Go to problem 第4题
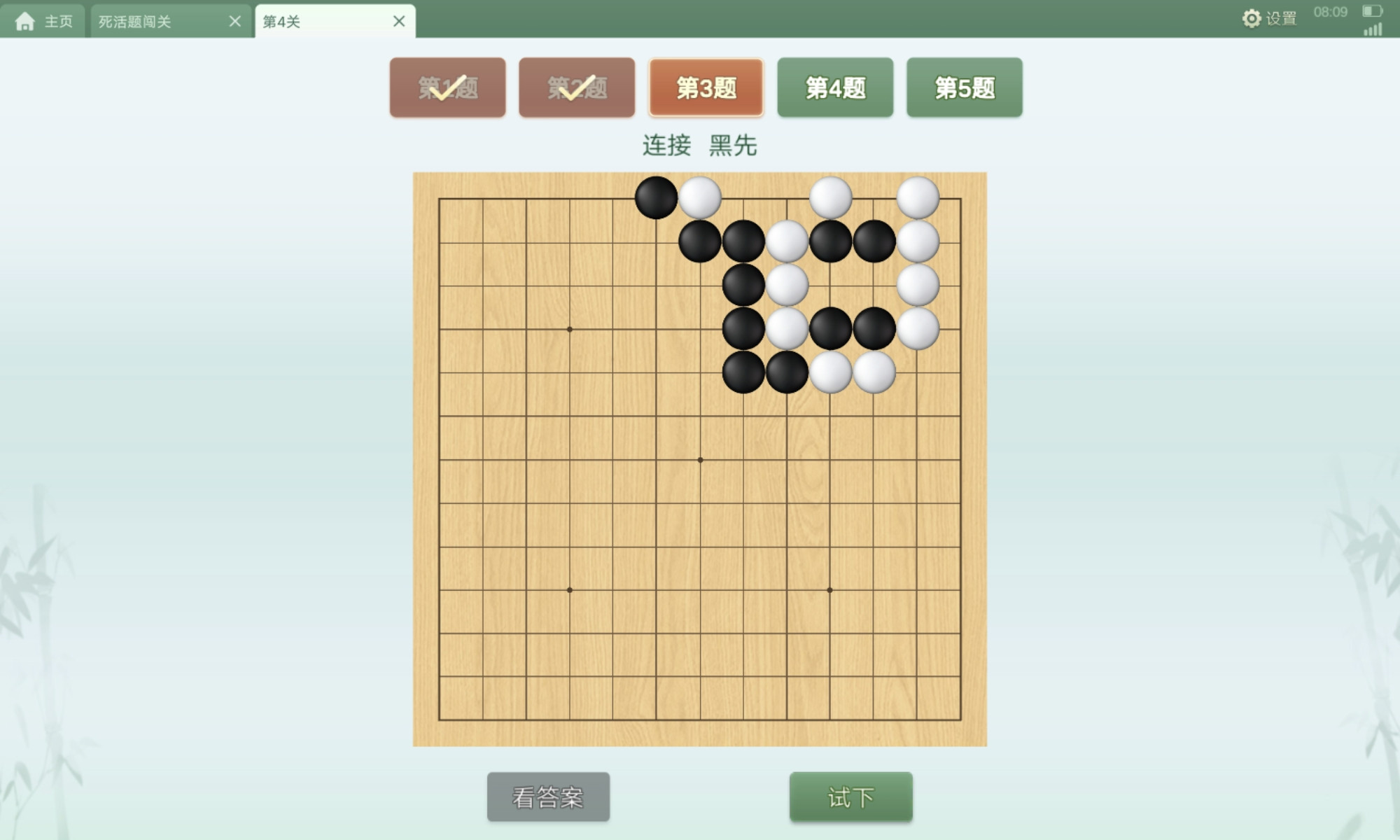 (x=835, y=87)
